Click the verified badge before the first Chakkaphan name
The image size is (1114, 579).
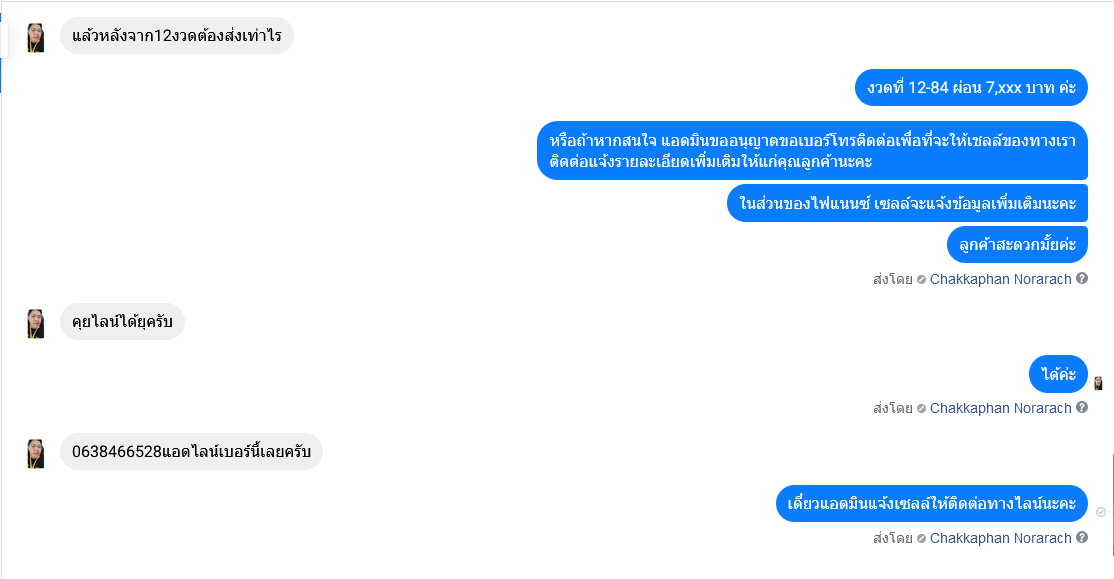coord(921,280)
